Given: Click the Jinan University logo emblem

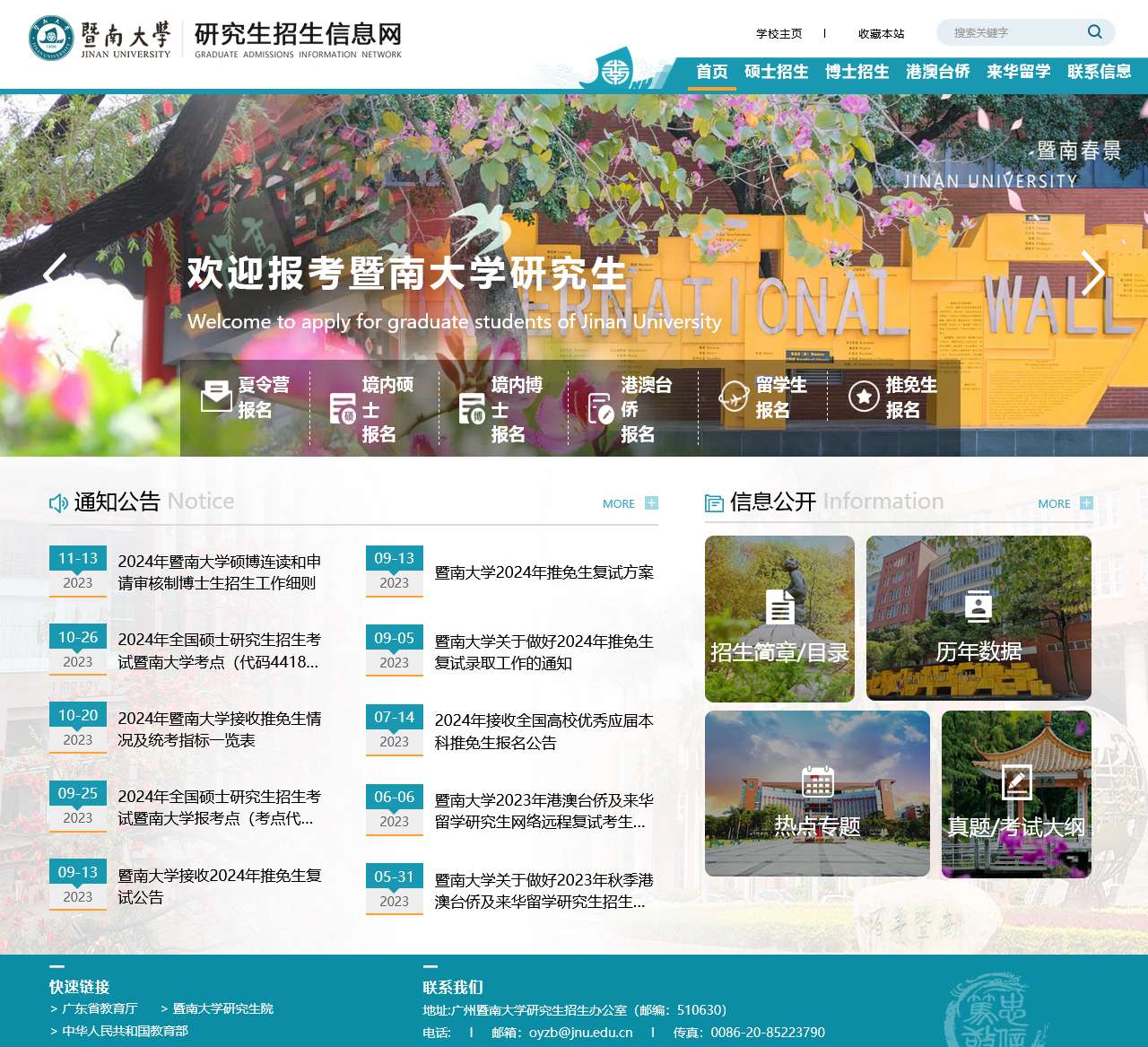Looking at the screenshot, I should (x=50, y=39).
